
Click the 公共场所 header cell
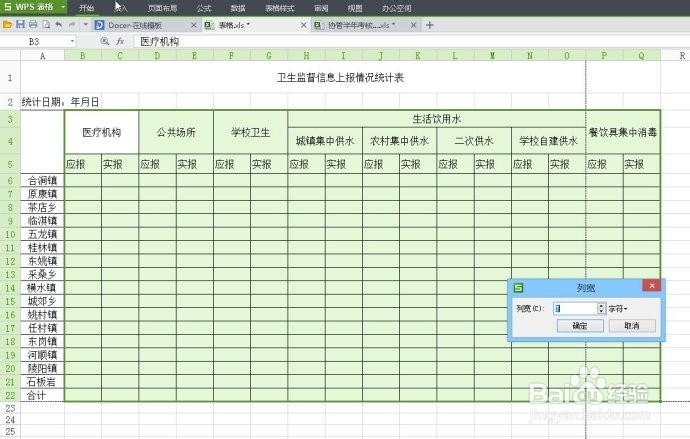click(176, 132)
